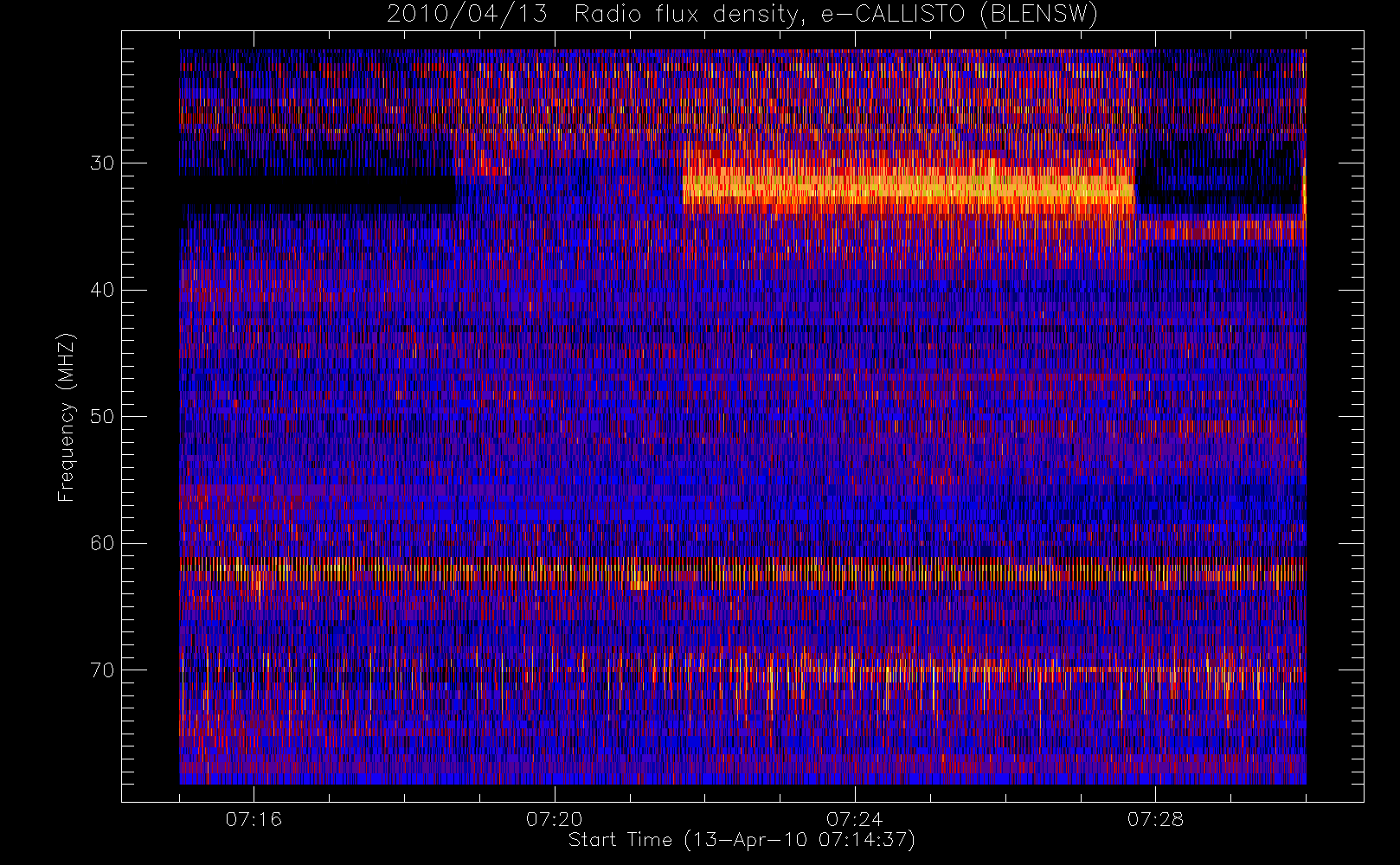1400x865 pixels.
Task: Select the 60 MHz frequency tick label
Action: pos(102,543)
